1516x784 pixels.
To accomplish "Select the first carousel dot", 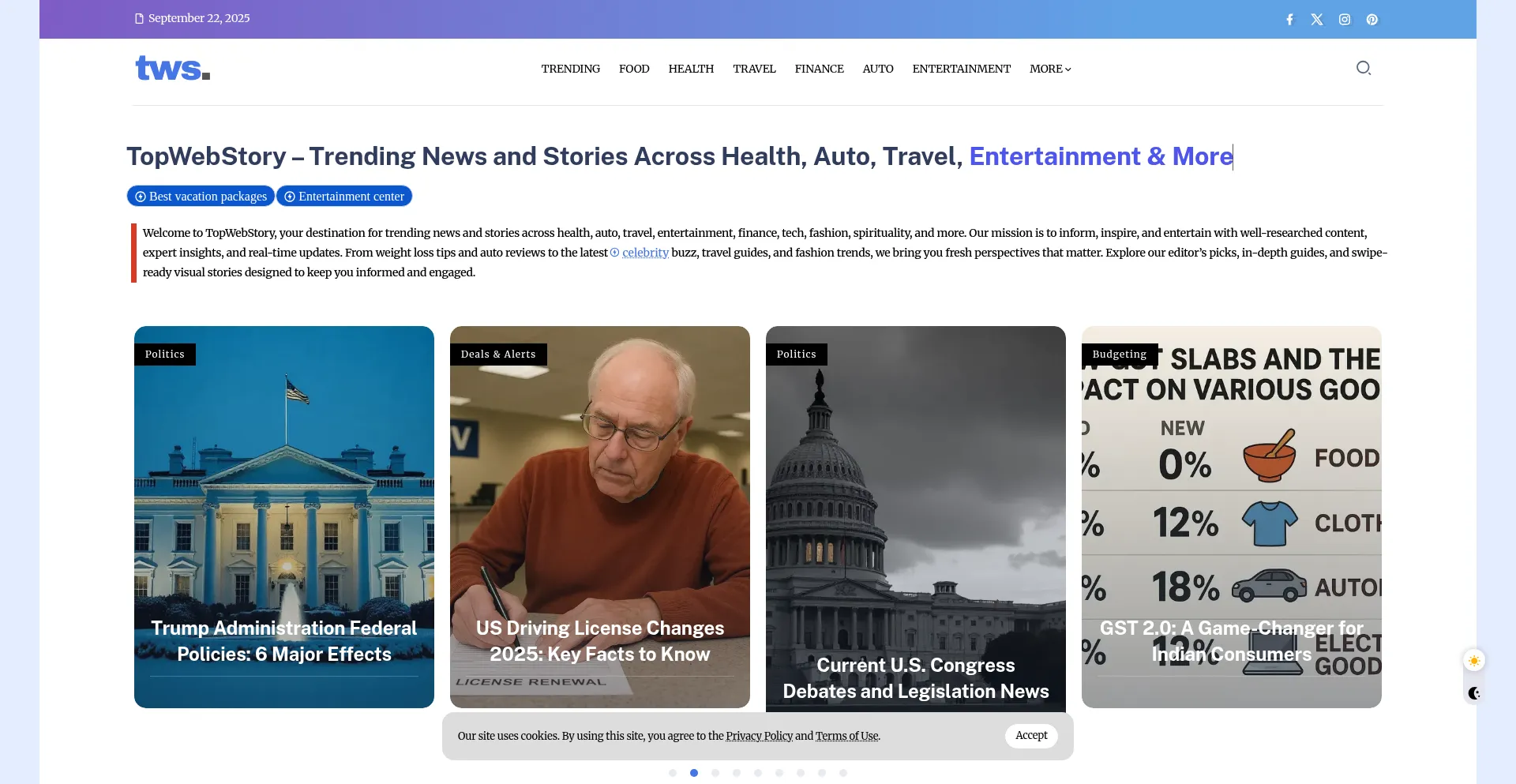I will tap(673, 773).
